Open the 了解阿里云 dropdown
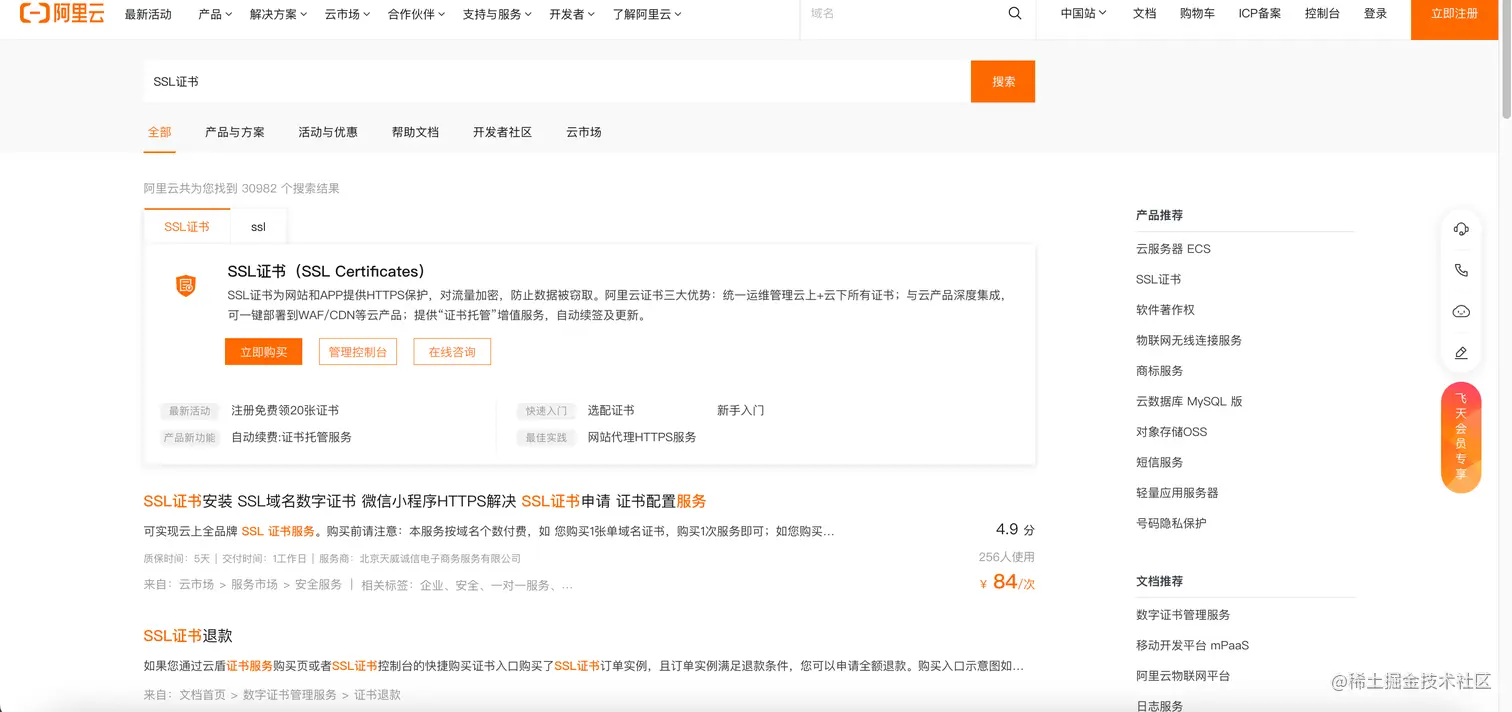 (647, 14)
